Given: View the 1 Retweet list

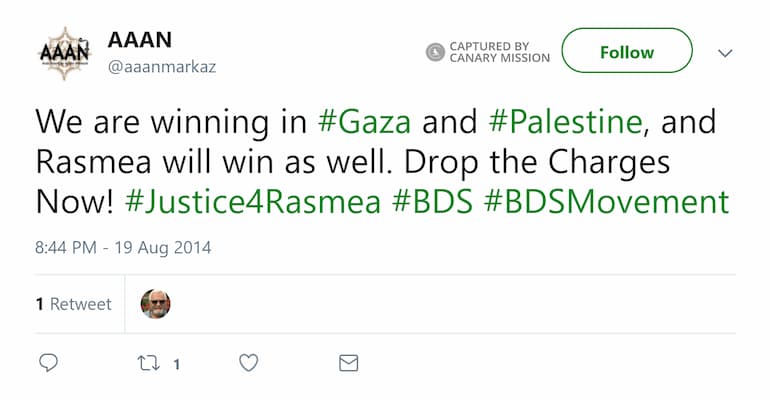Looking at the screenshot, I should [74, 304].
